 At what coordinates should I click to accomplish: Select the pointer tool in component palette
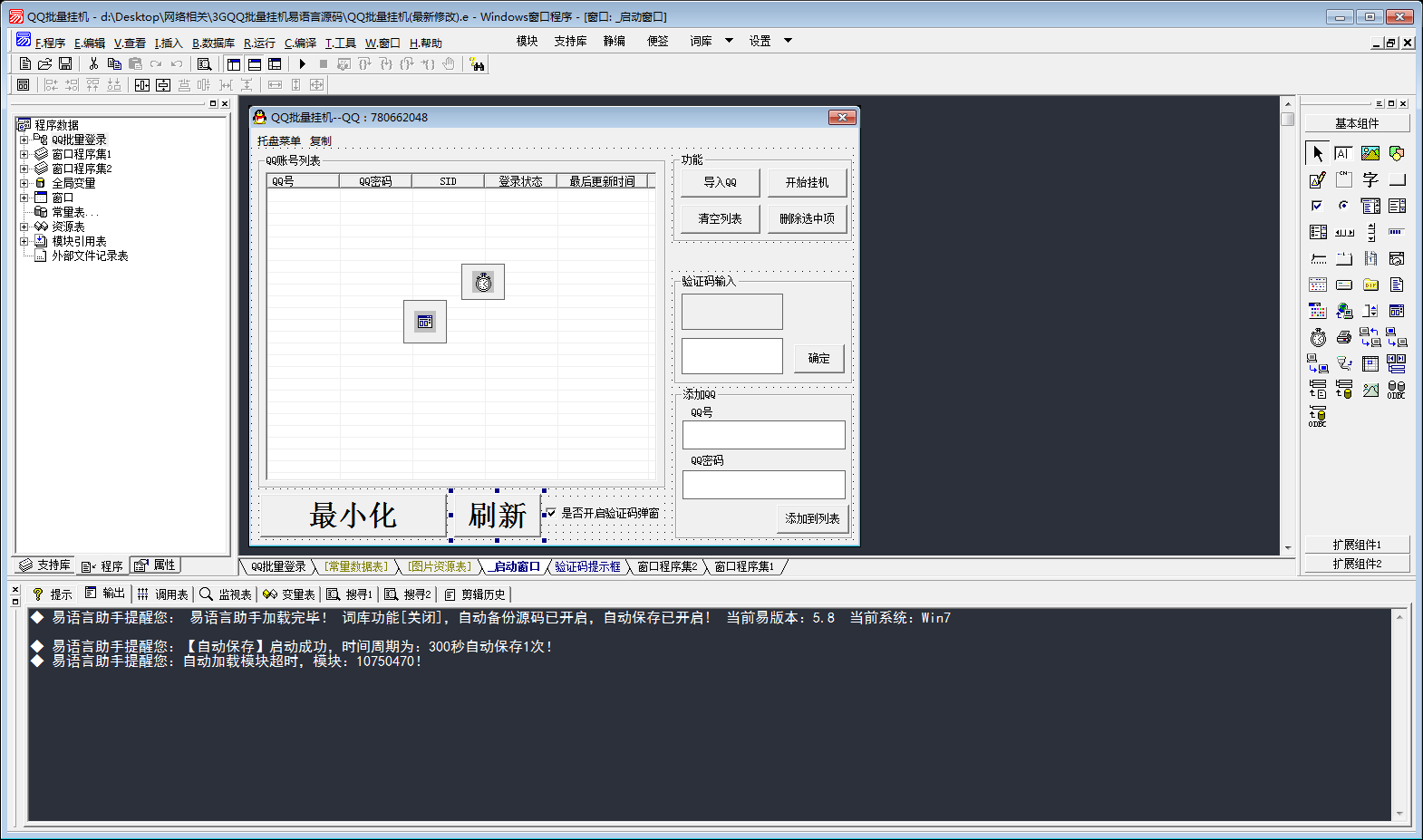tap(1318, 153)
